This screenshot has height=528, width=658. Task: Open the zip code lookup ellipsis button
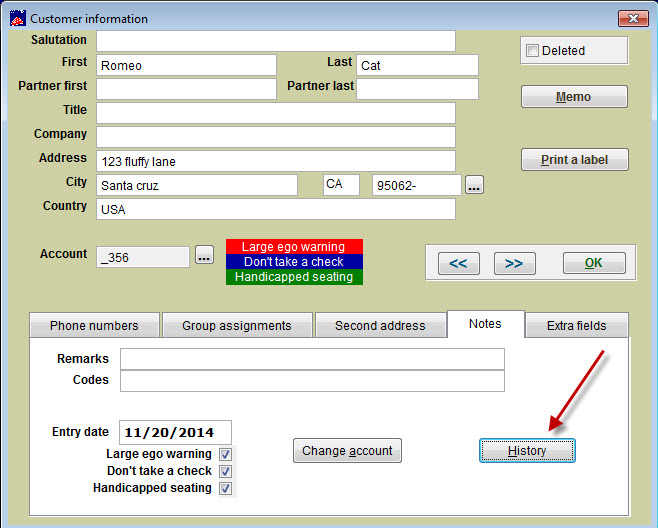click(474, 185)
